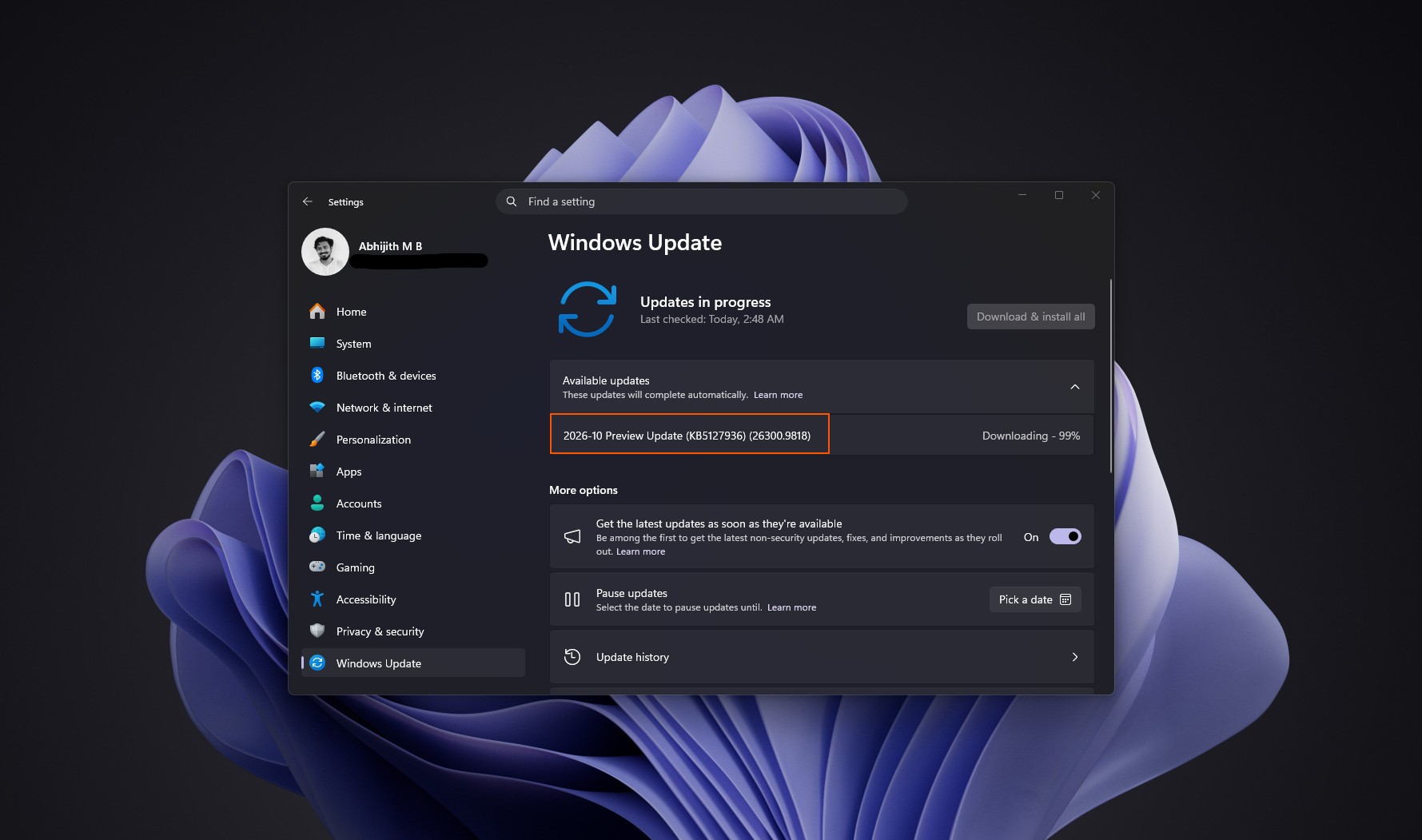
Task: Click the Network wifi icon
Action: pos(317,407)
